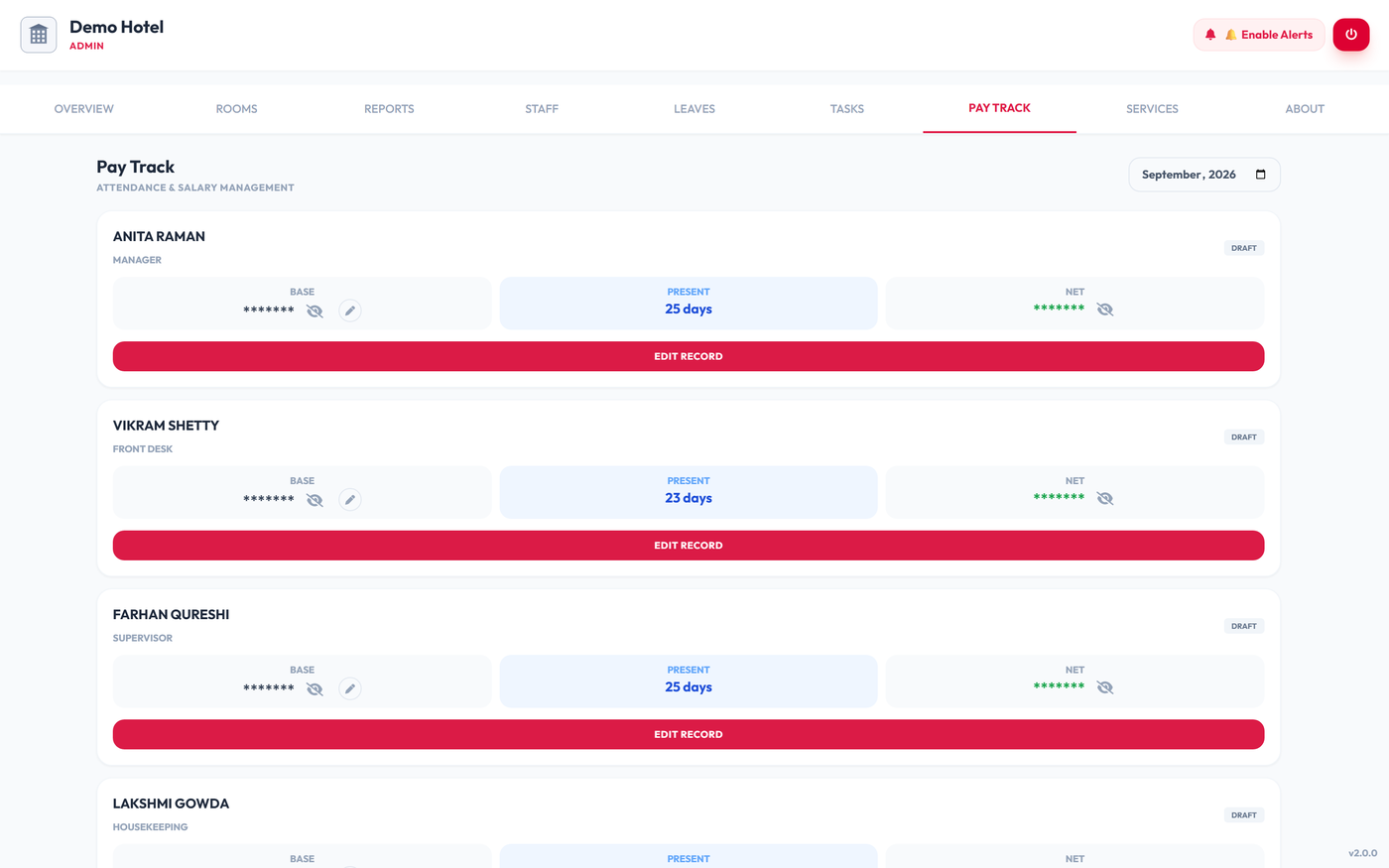Click Vikram Shetty's Draft status badge
Viewport: 1389px width, 868px height.
[1244, 436]
